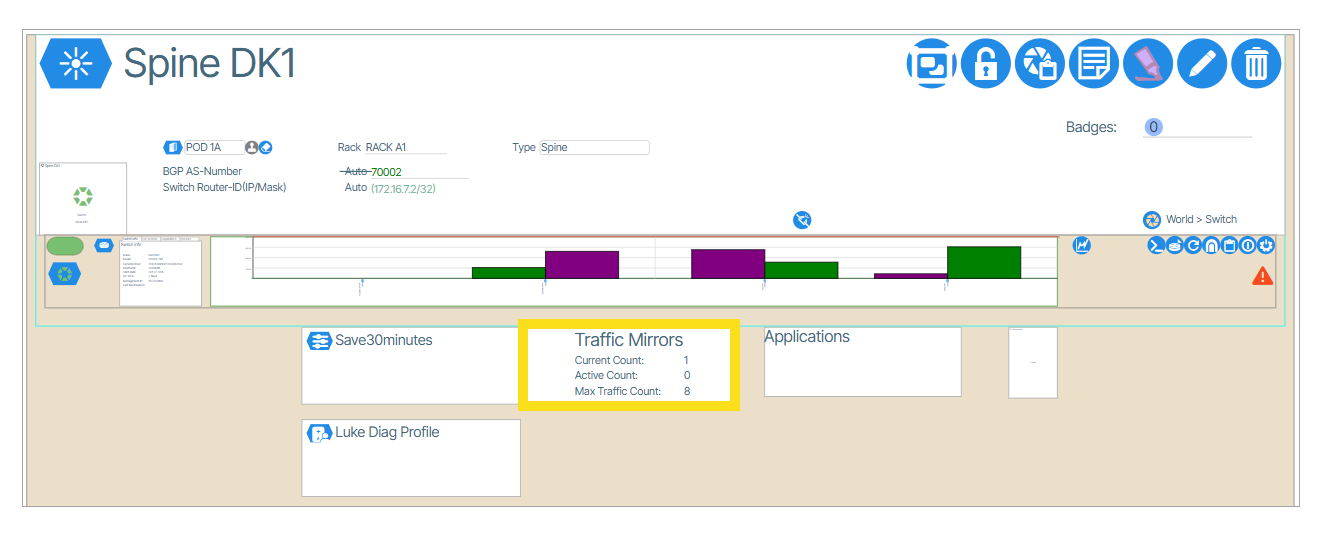This screenshot has height=550, width=1320.
Task: Click the POD 1A field
Action: [213, 147]
